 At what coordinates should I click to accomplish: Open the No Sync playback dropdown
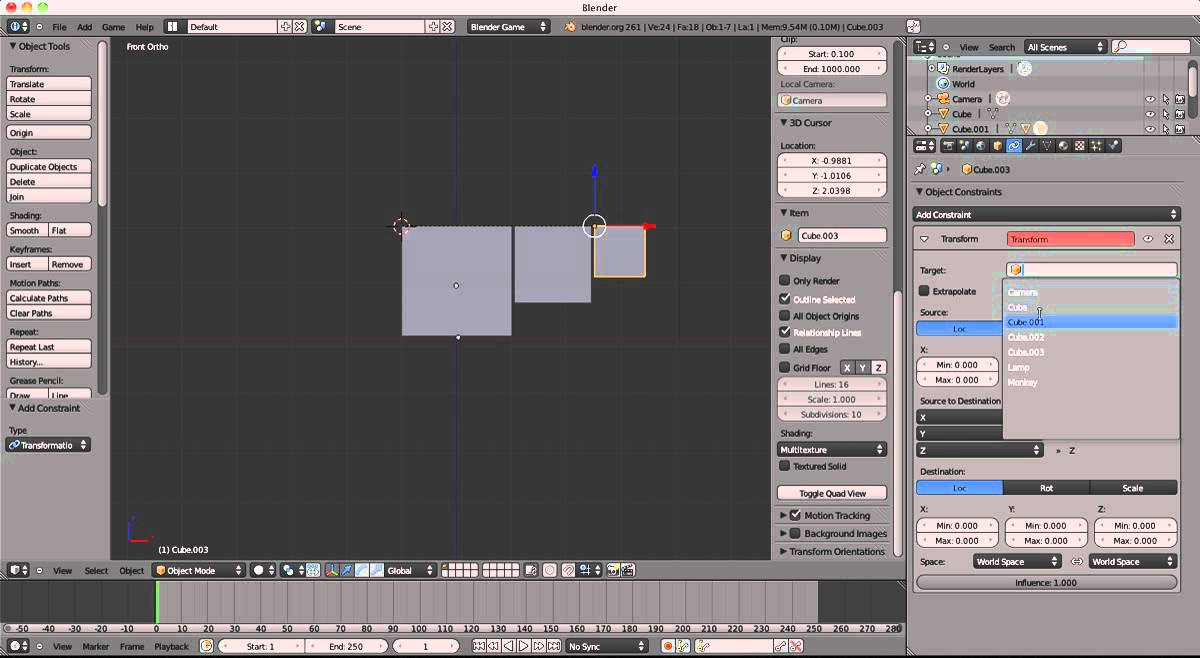(607, 646)
